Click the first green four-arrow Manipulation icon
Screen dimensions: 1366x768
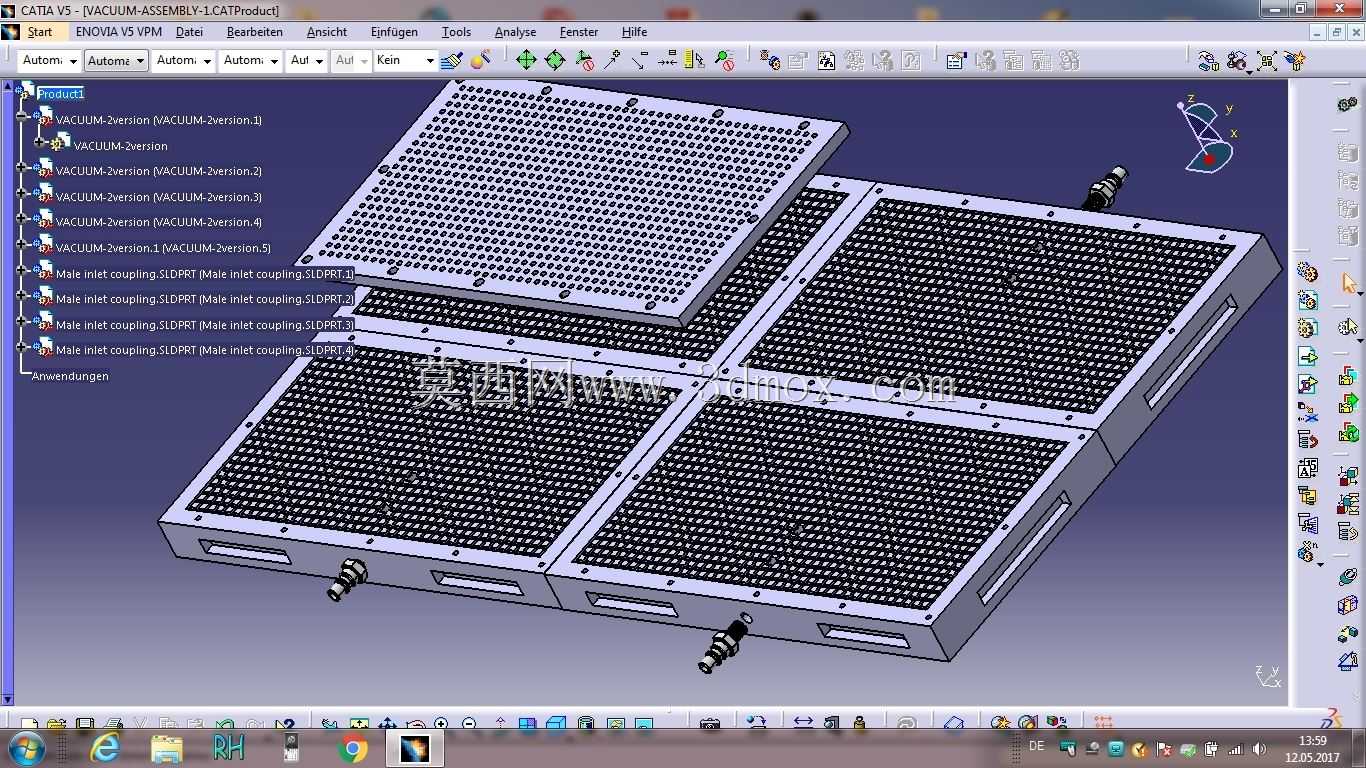point(526,61)
